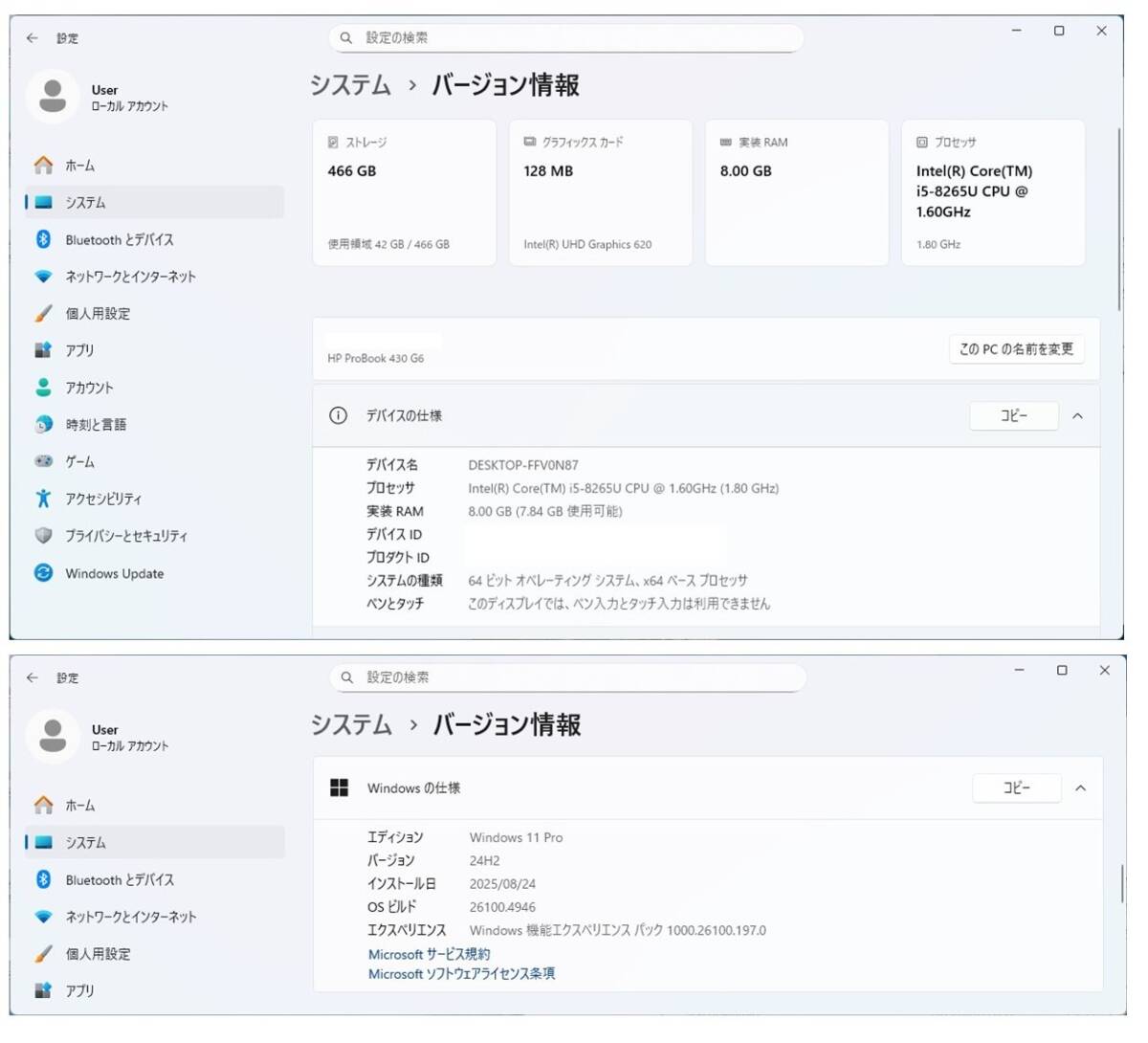
Task: Click HP ProBook 430 G6 text
Action: 375,358
